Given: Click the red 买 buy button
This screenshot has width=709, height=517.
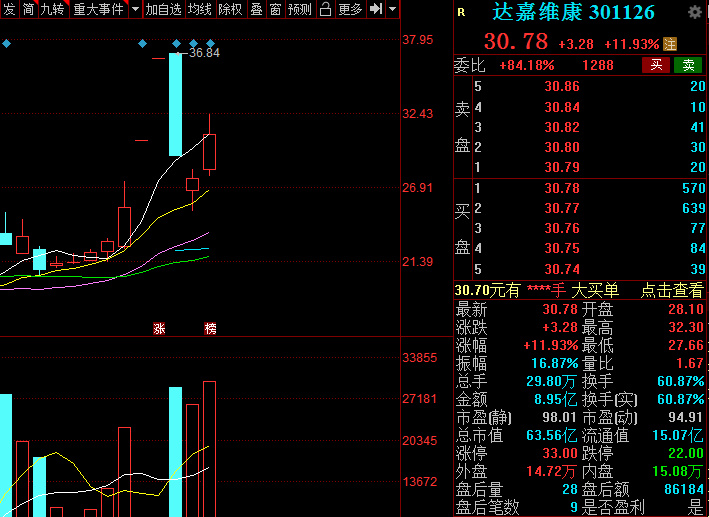Looking at the screenshot, I should [656, 65].
